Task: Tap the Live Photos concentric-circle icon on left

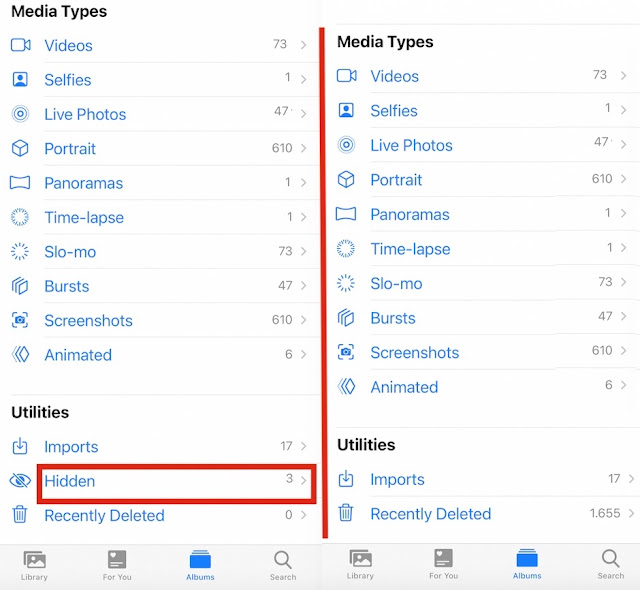Action: pyautogui.click(x=21, y=114)
